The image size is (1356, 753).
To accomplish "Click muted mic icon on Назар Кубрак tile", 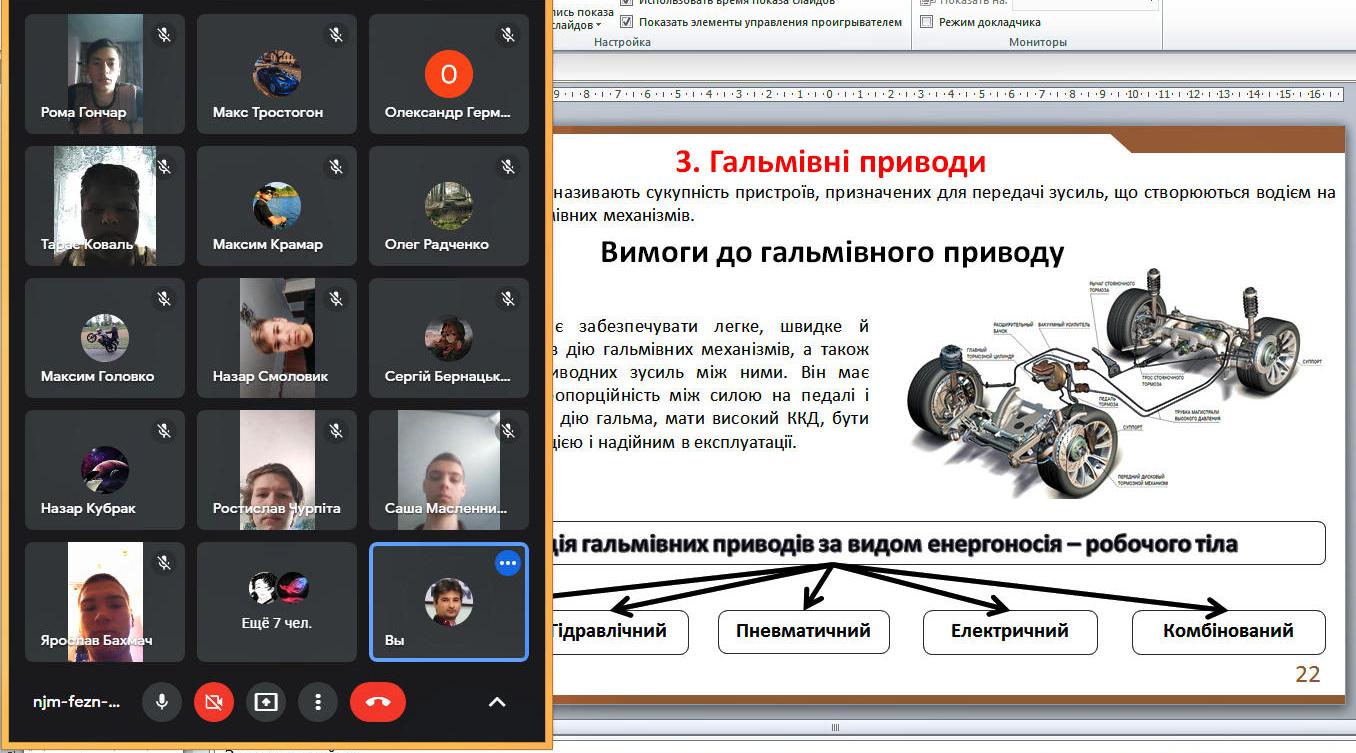I will pos(164,431).
